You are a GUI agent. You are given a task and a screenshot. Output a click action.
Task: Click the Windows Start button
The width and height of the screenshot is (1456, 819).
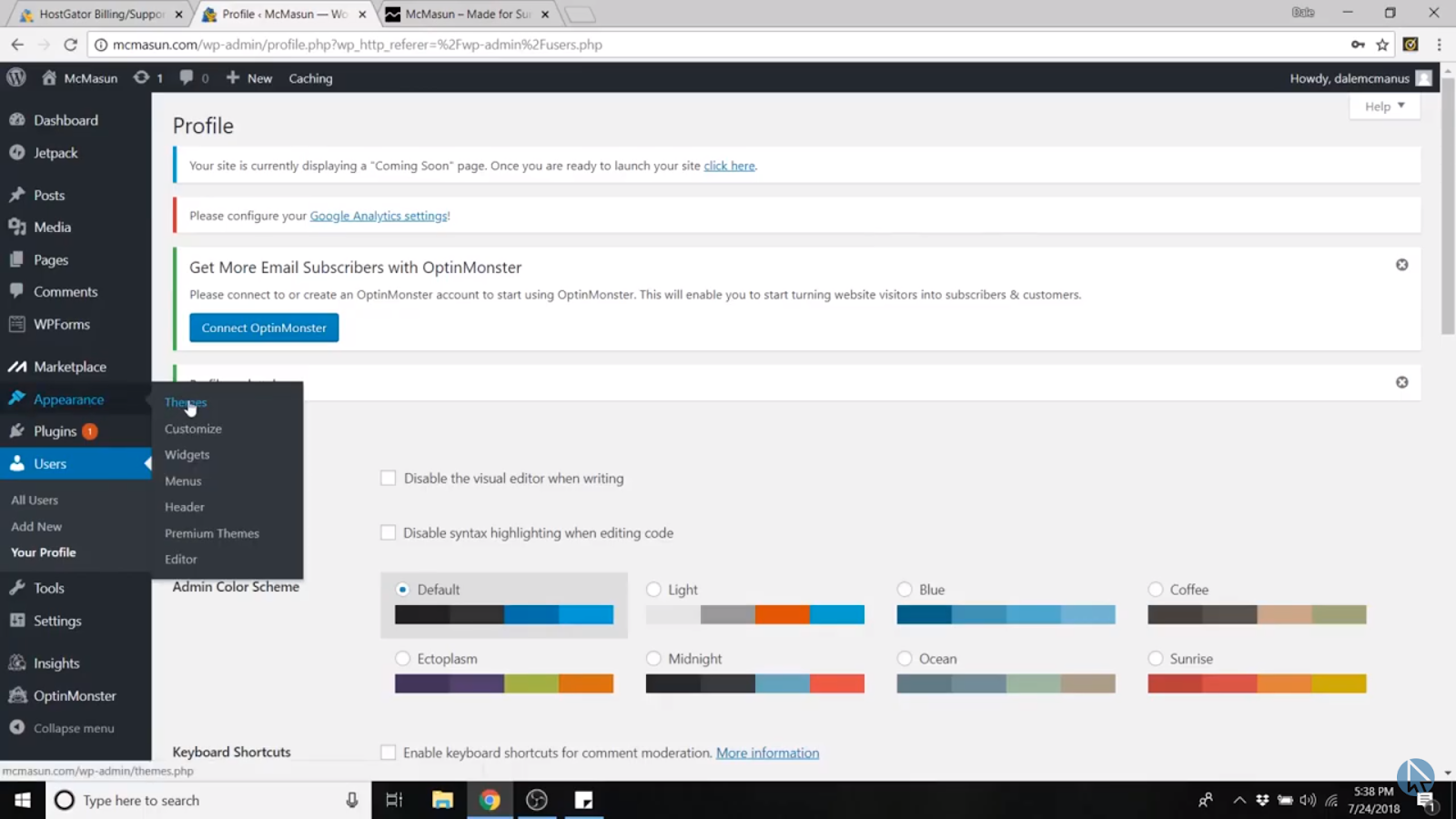tap(23, 800)
